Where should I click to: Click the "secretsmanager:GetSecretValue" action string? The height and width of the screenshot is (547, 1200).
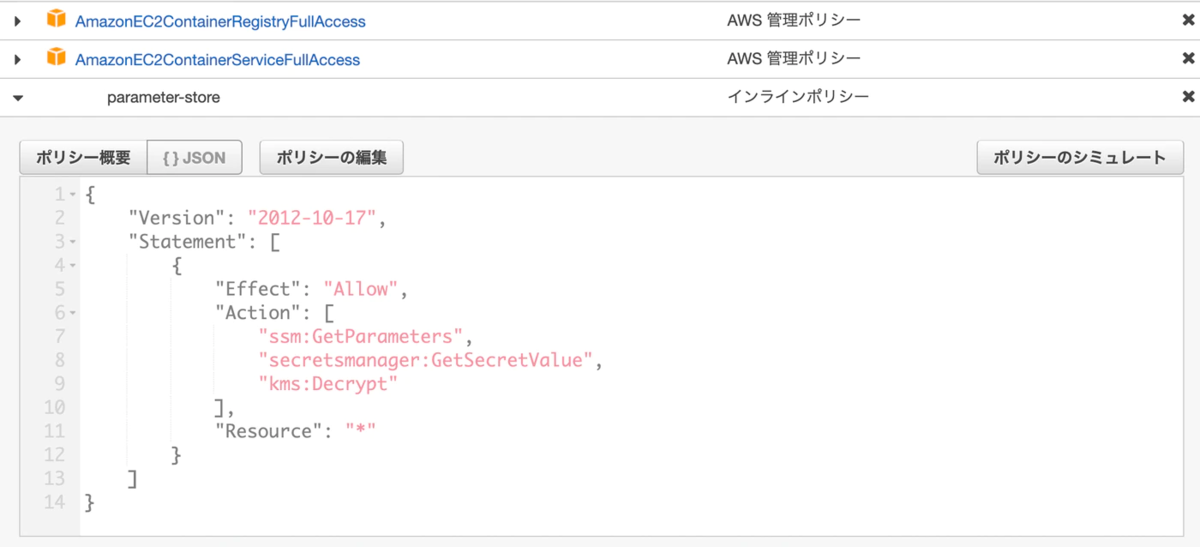coord(426,360)
